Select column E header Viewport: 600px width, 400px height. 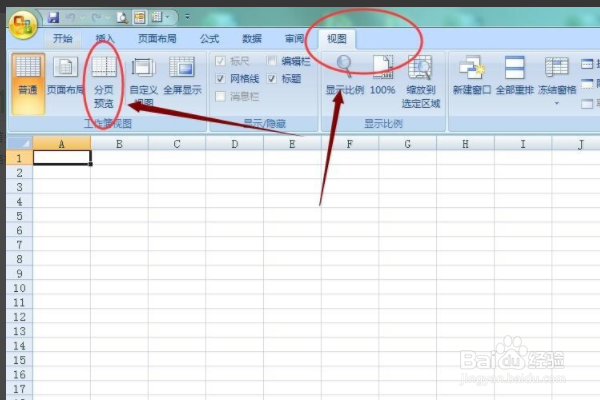point(292,144)
